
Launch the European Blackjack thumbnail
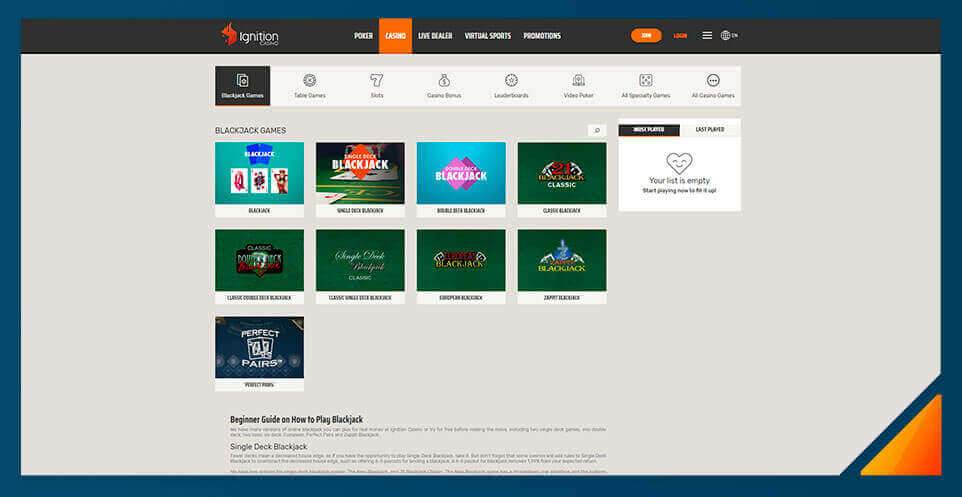[461, 260]
